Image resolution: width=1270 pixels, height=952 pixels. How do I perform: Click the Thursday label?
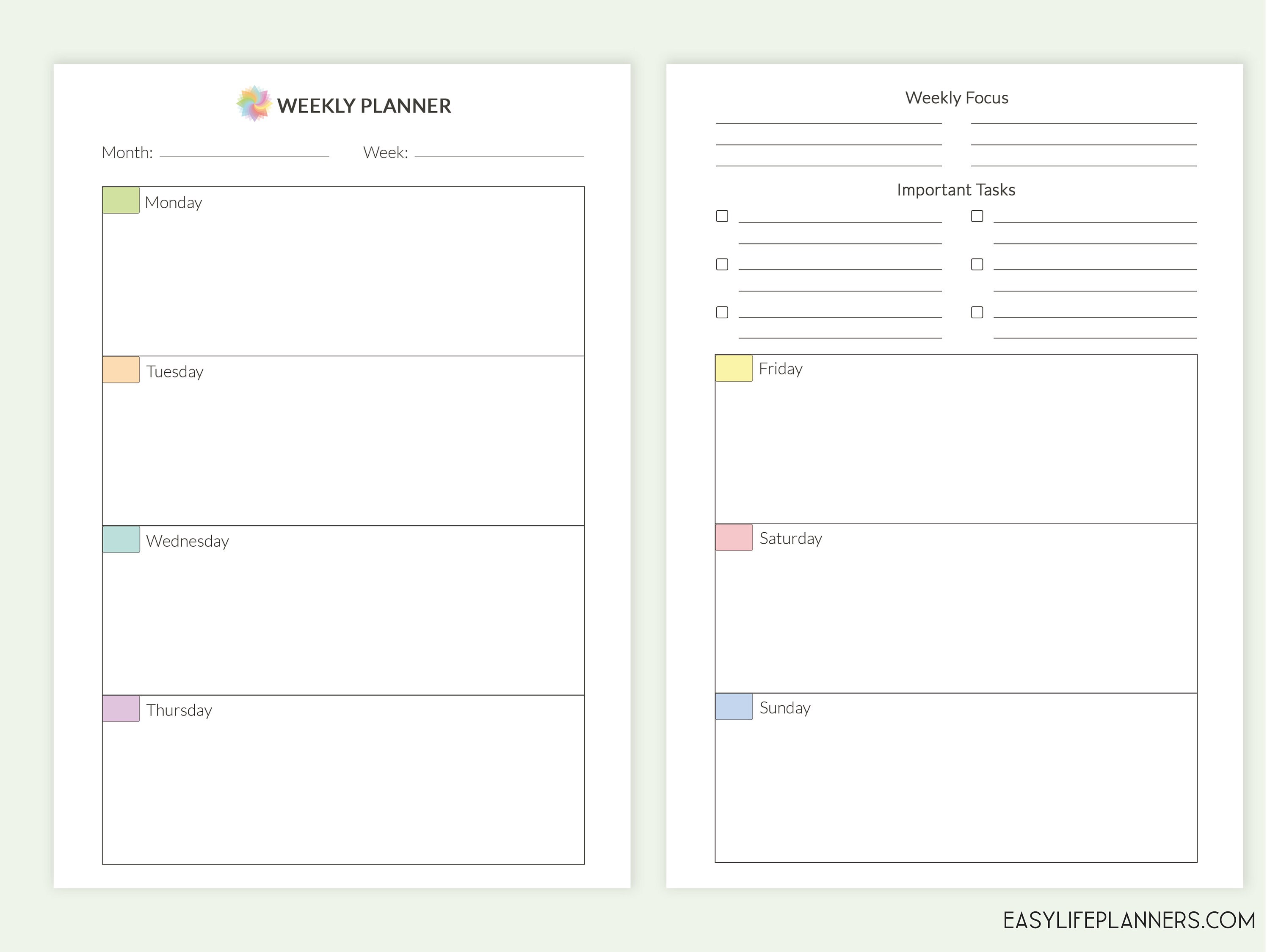tap(179, 711)
